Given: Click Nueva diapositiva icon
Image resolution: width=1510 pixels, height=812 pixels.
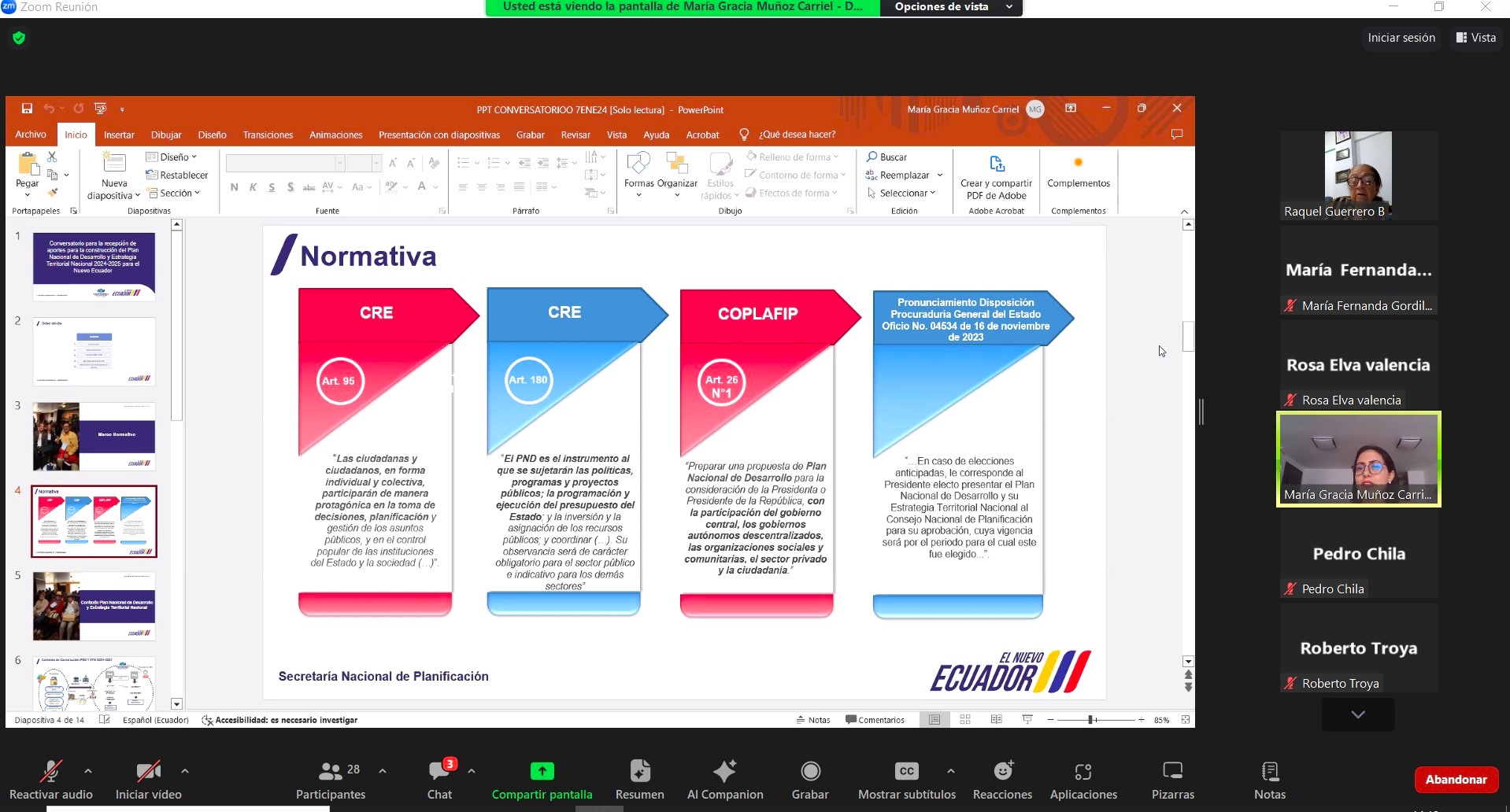Looking at the screenshot, I should [114, 163].
